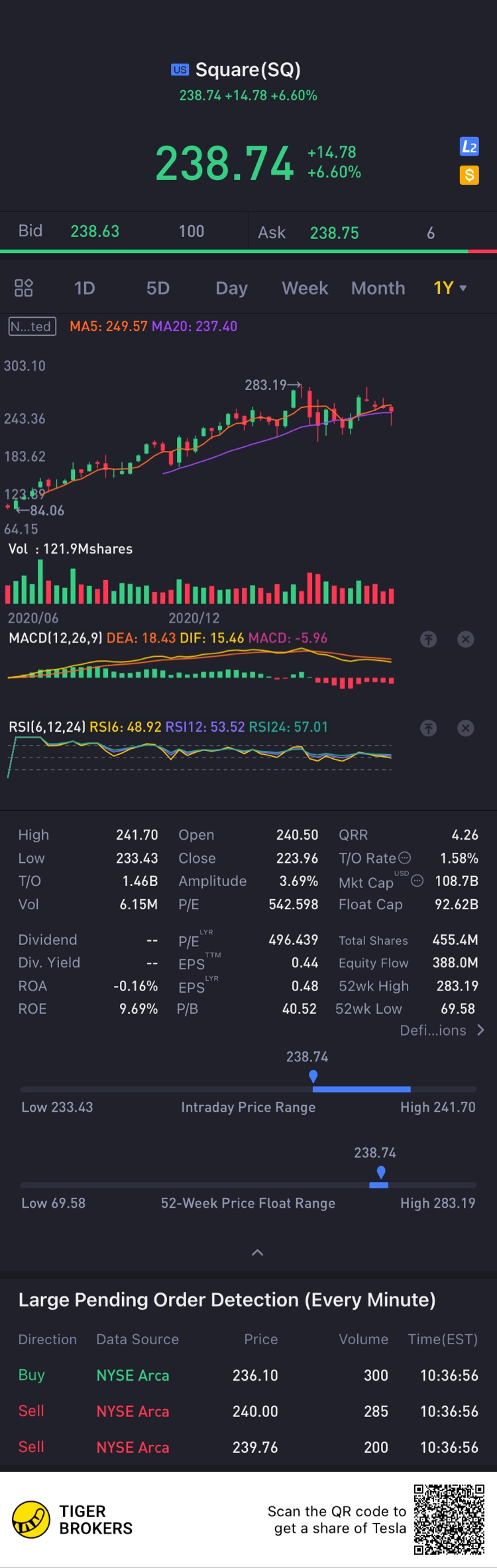Tap the MA20: 237.40 label
This screenshot has height=1568, width=497.
click(195, 326)
